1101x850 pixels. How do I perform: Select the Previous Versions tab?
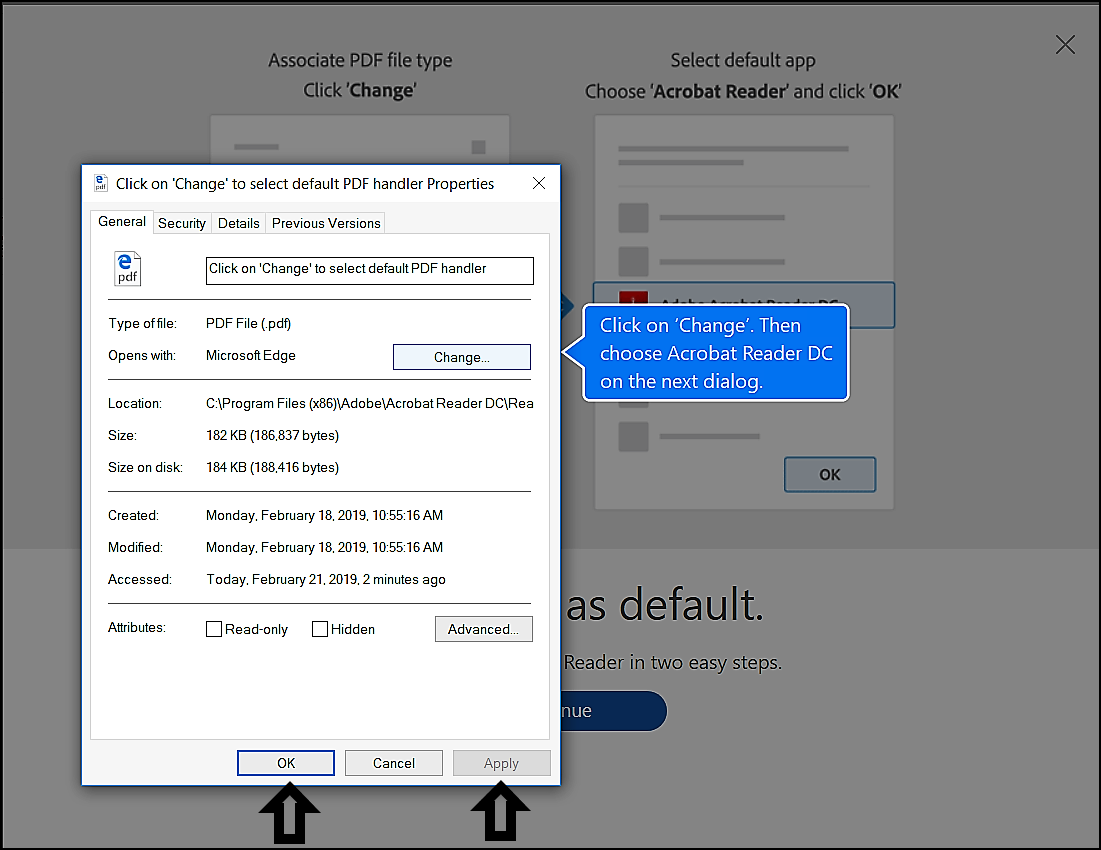tap(326, 223)
